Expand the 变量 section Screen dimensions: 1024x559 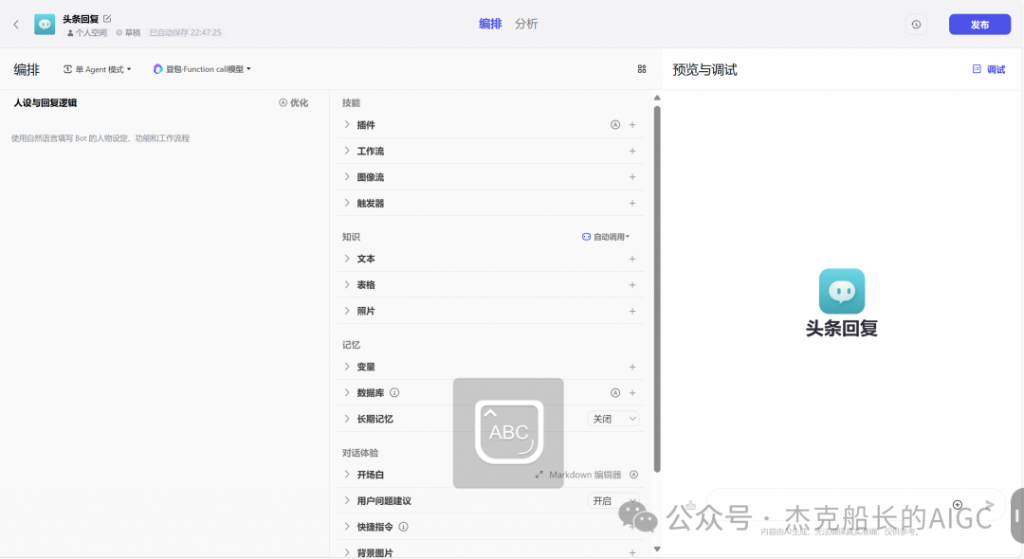click(x=347, y=367)
